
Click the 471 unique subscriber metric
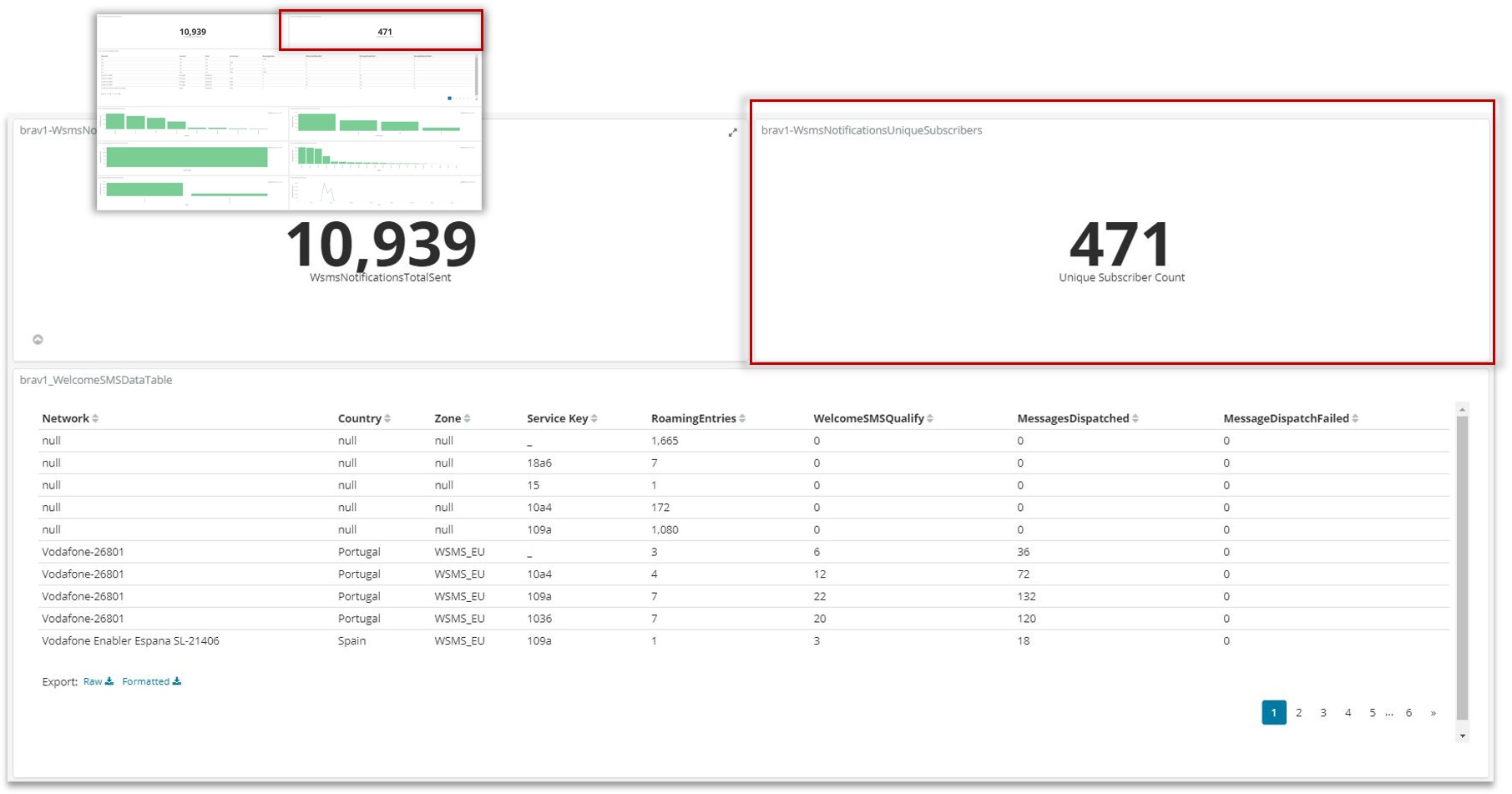point(1120,244)
